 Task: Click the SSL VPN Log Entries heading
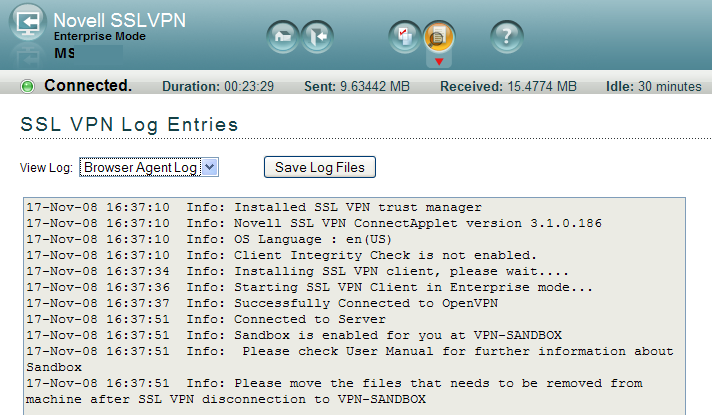(130, 125)
